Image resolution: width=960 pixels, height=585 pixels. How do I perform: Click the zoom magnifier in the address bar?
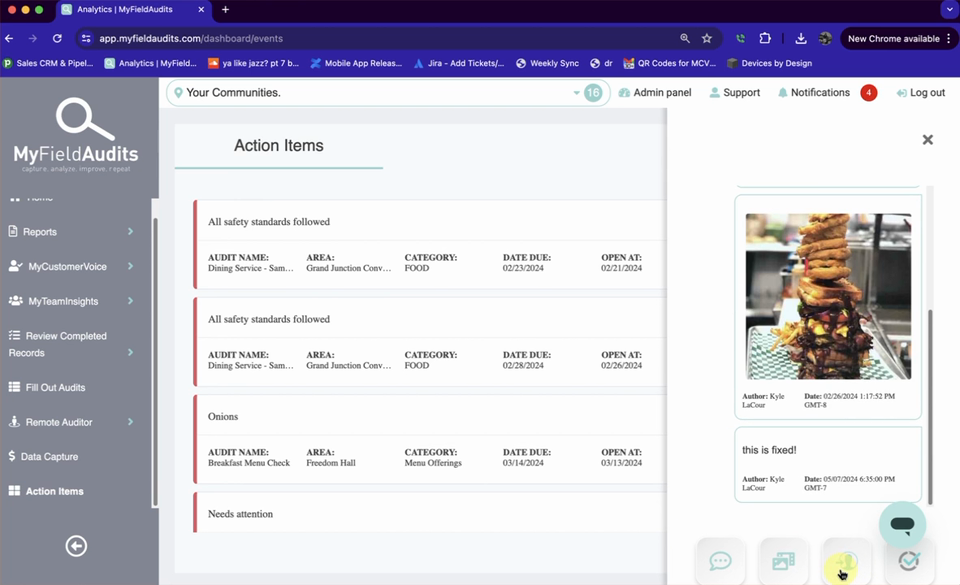[x=684, y=39]
